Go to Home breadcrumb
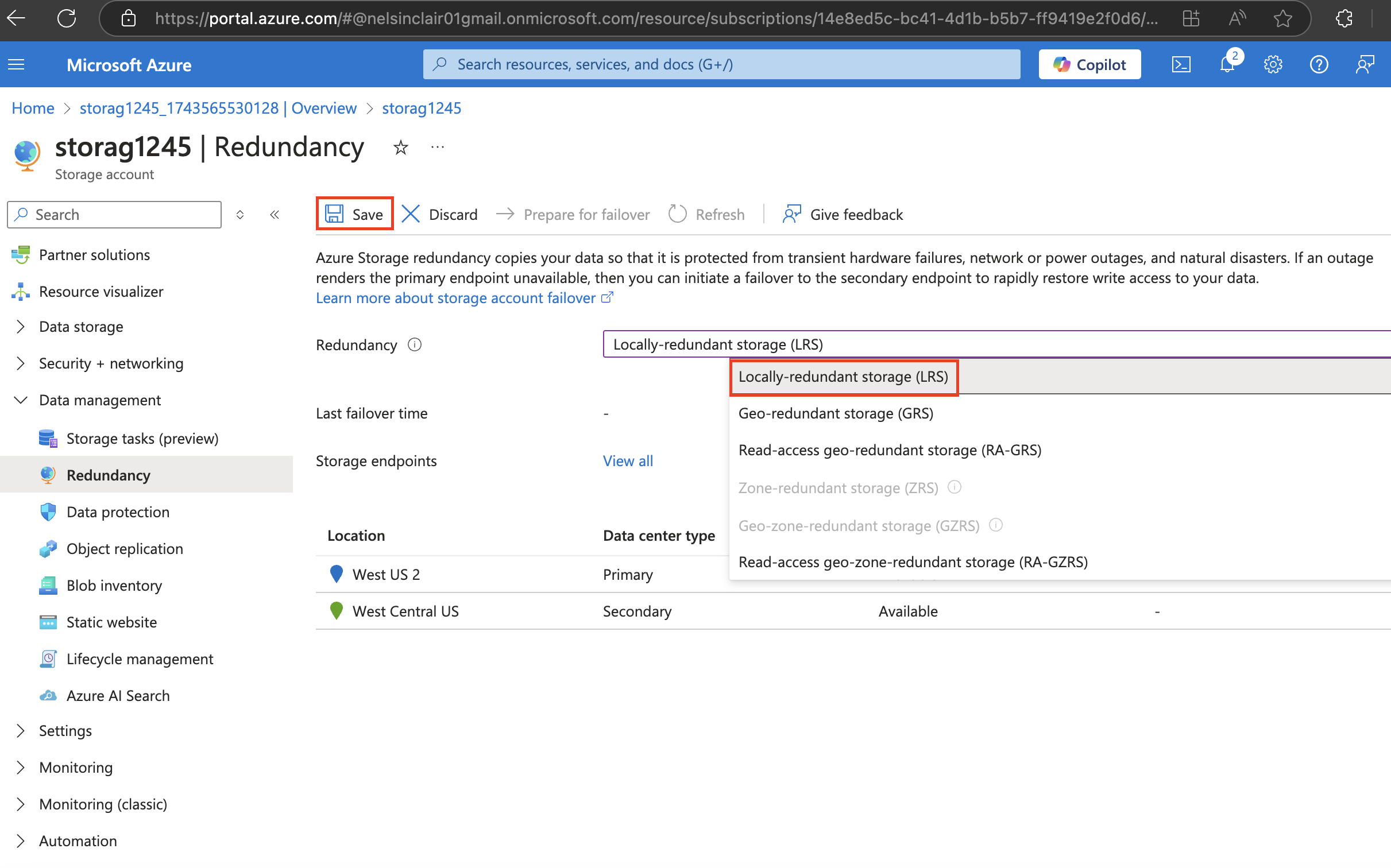This screenshot has height=868, width=1391. [33, 108]
